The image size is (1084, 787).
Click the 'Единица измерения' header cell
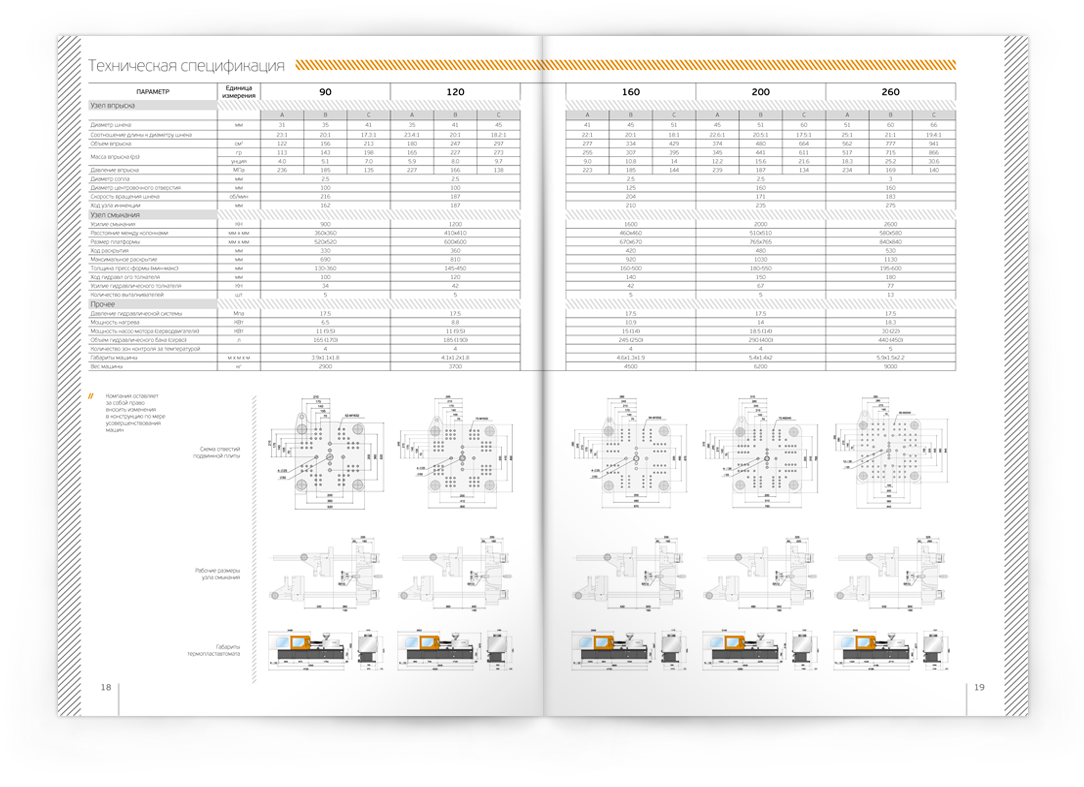point(239,92)
